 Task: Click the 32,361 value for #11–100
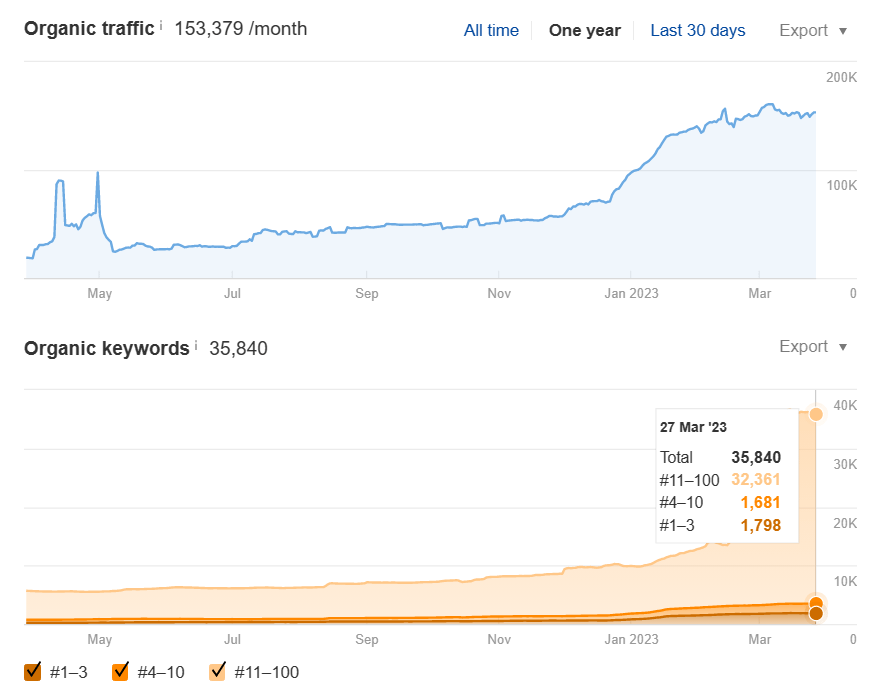756,480
